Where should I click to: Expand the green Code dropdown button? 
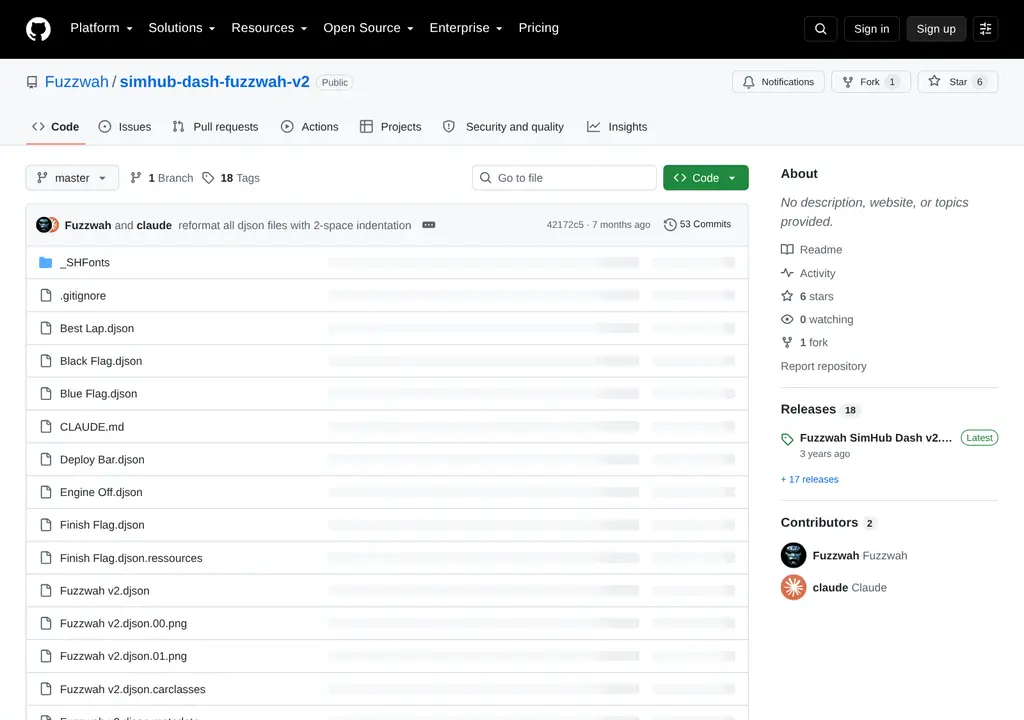coord(705,178)
